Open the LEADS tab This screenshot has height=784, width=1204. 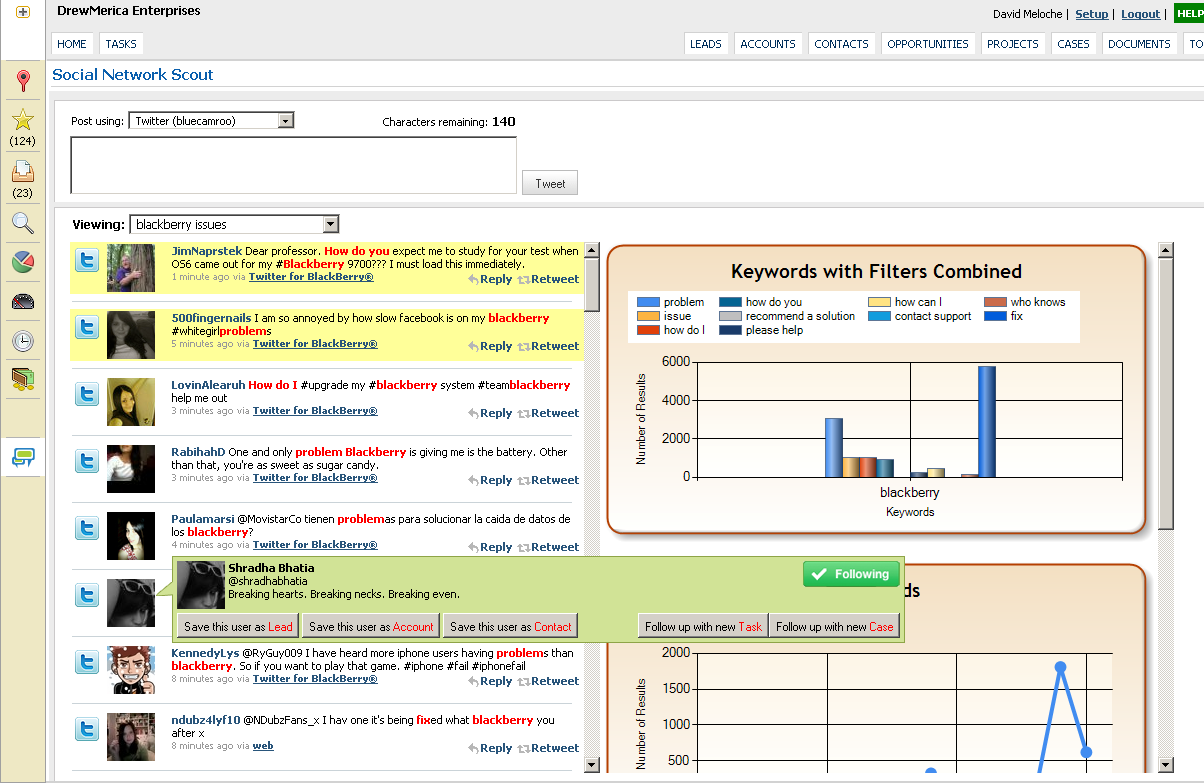pyautogui.click(x=706, y=44)
